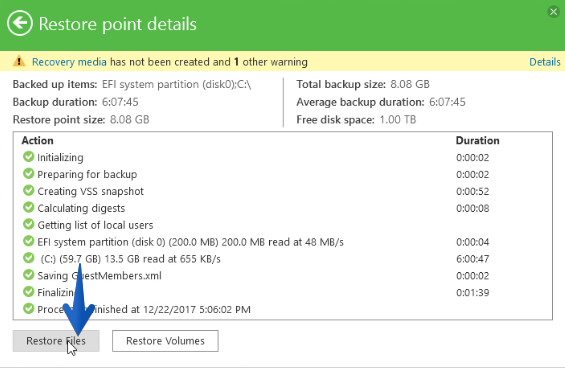Click the Duration column header

coord(477,140)
